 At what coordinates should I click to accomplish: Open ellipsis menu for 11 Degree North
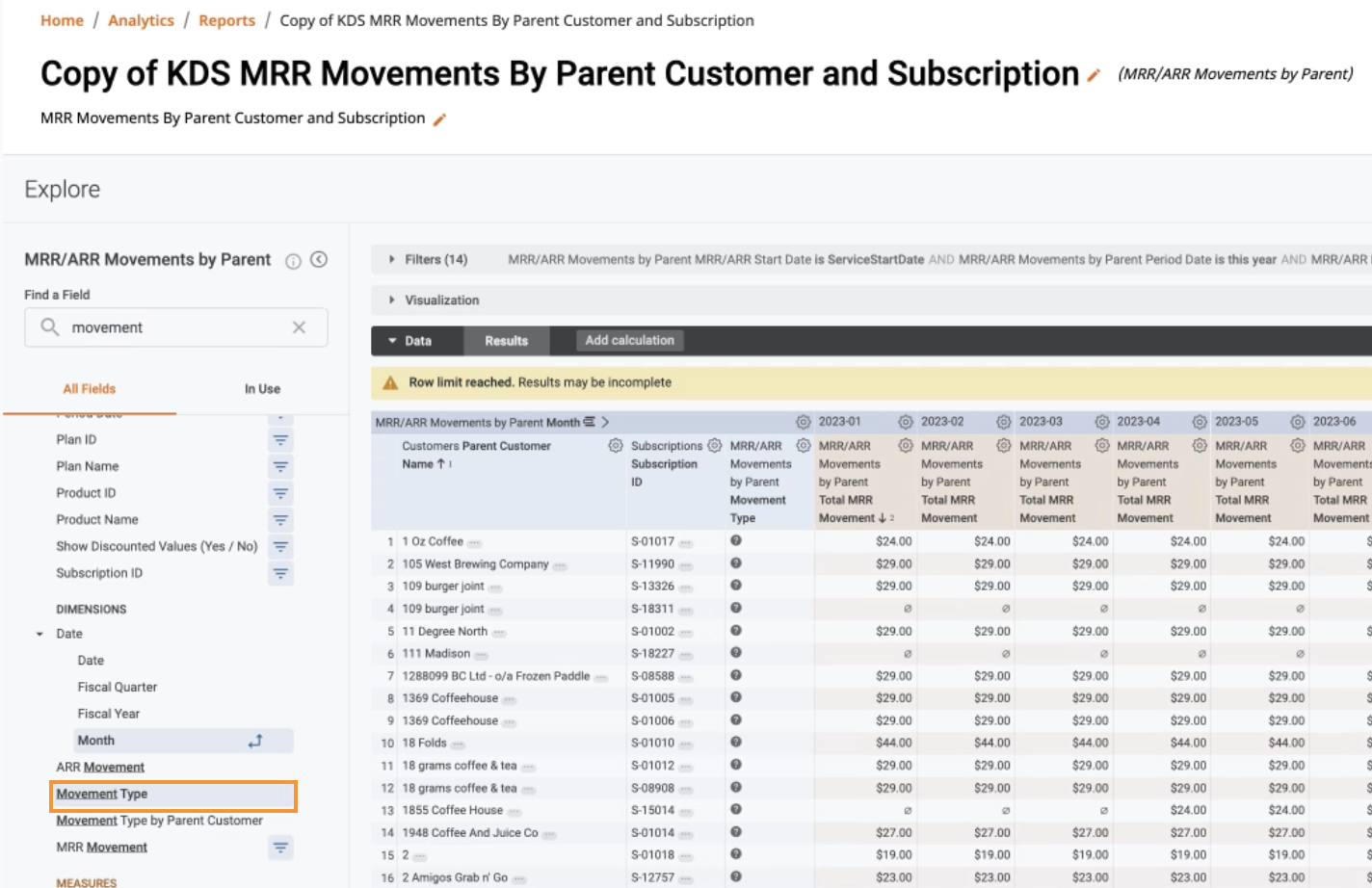[499, 633]
